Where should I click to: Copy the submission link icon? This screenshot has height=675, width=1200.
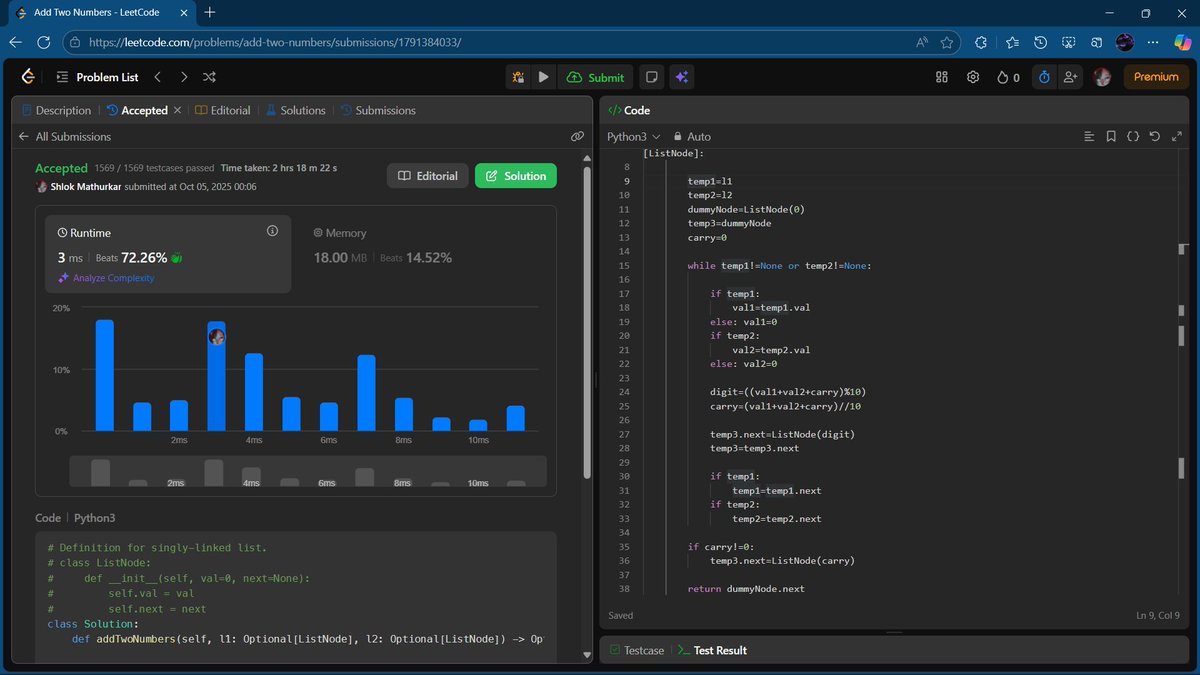[577, 136]
